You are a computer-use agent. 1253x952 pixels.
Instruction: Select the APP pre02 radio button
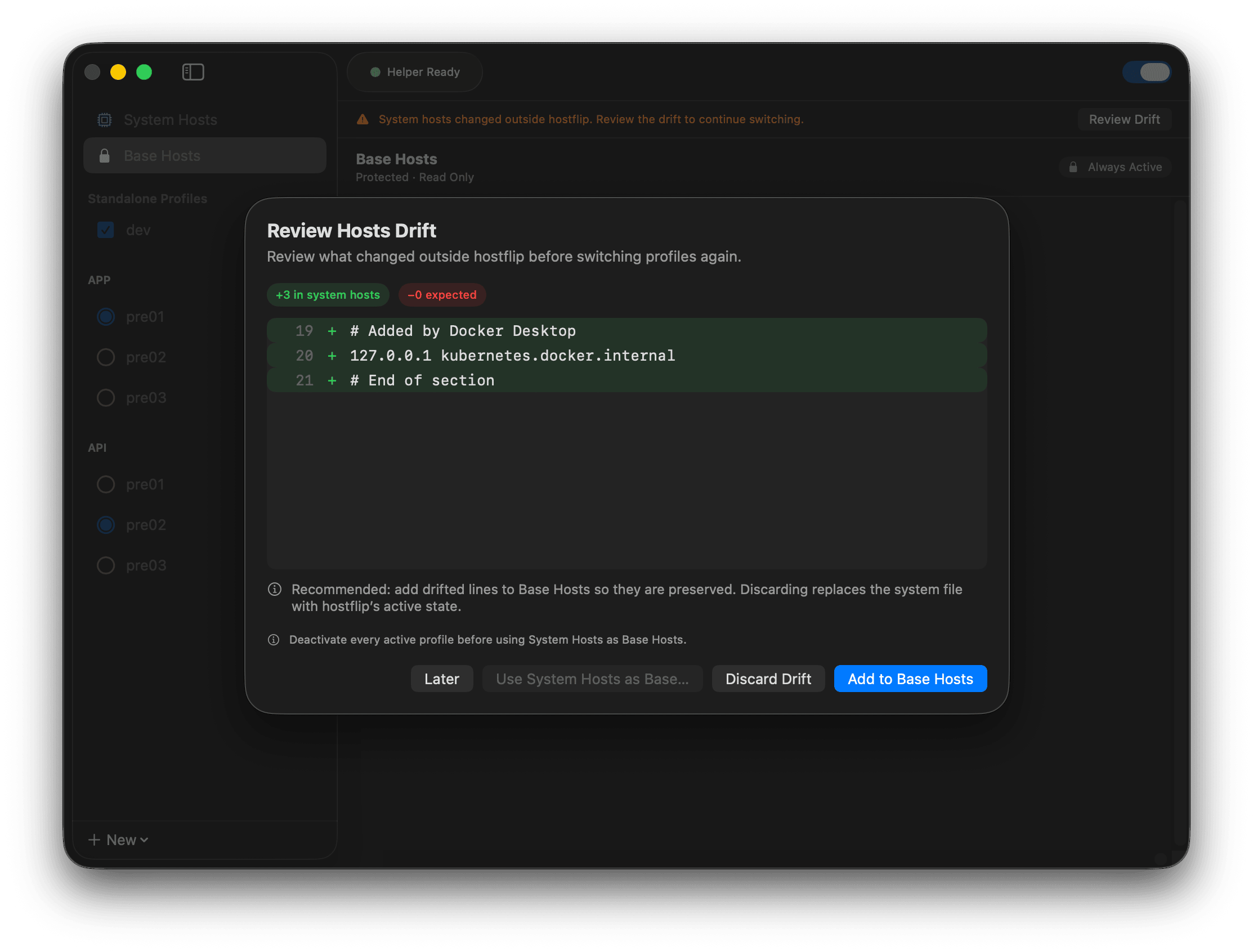105,357
